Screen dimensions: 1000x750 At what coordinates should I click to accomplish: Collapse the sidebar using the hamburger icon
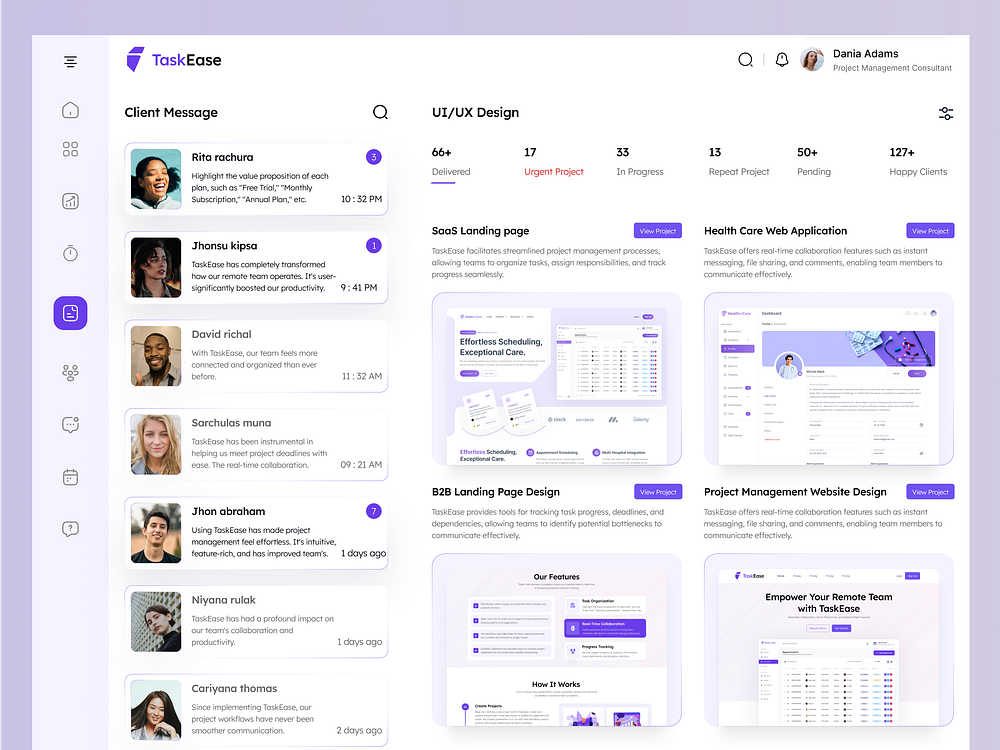(x=70, y=61)
